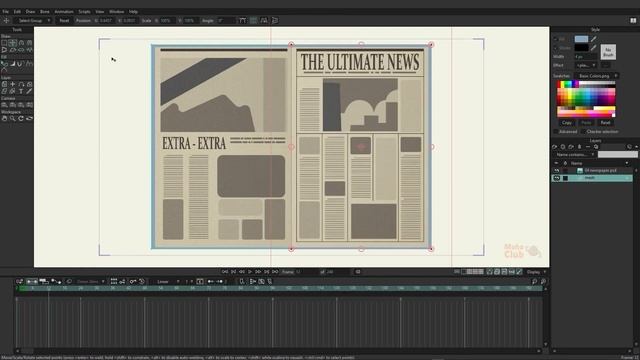Screen dimensions: 640x360
Task: Open the Scripts menu
Action: coord(84,11)
